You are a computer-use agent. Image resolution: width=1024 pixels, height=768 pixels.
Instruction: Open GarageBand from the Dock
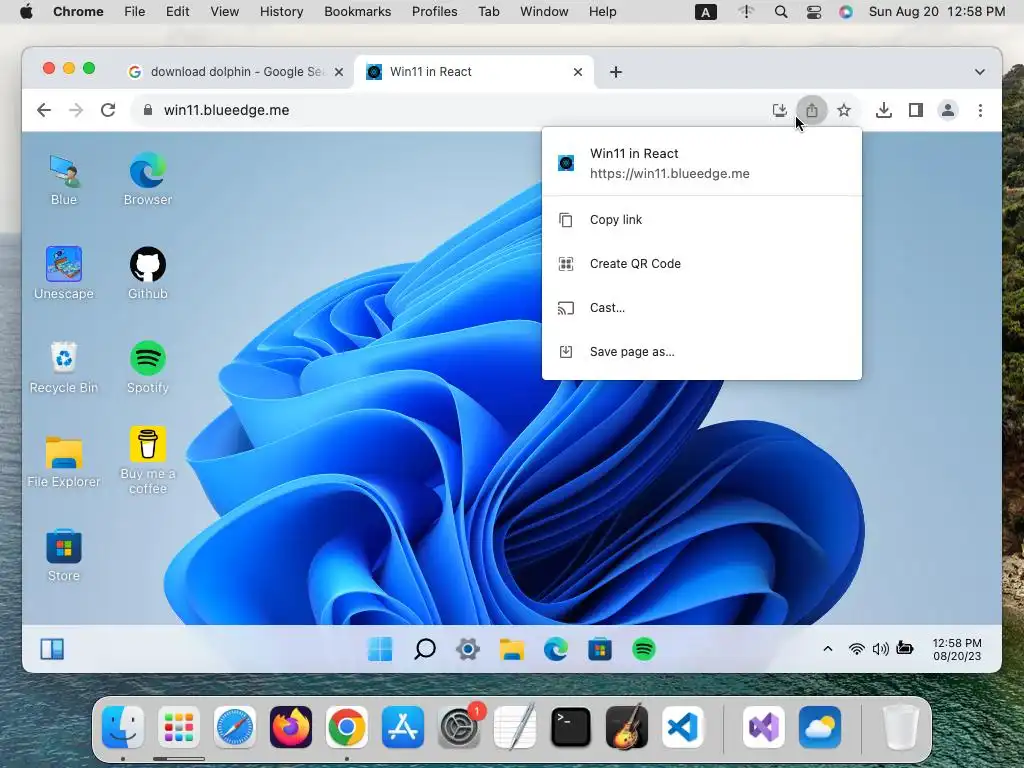(627, 727)
